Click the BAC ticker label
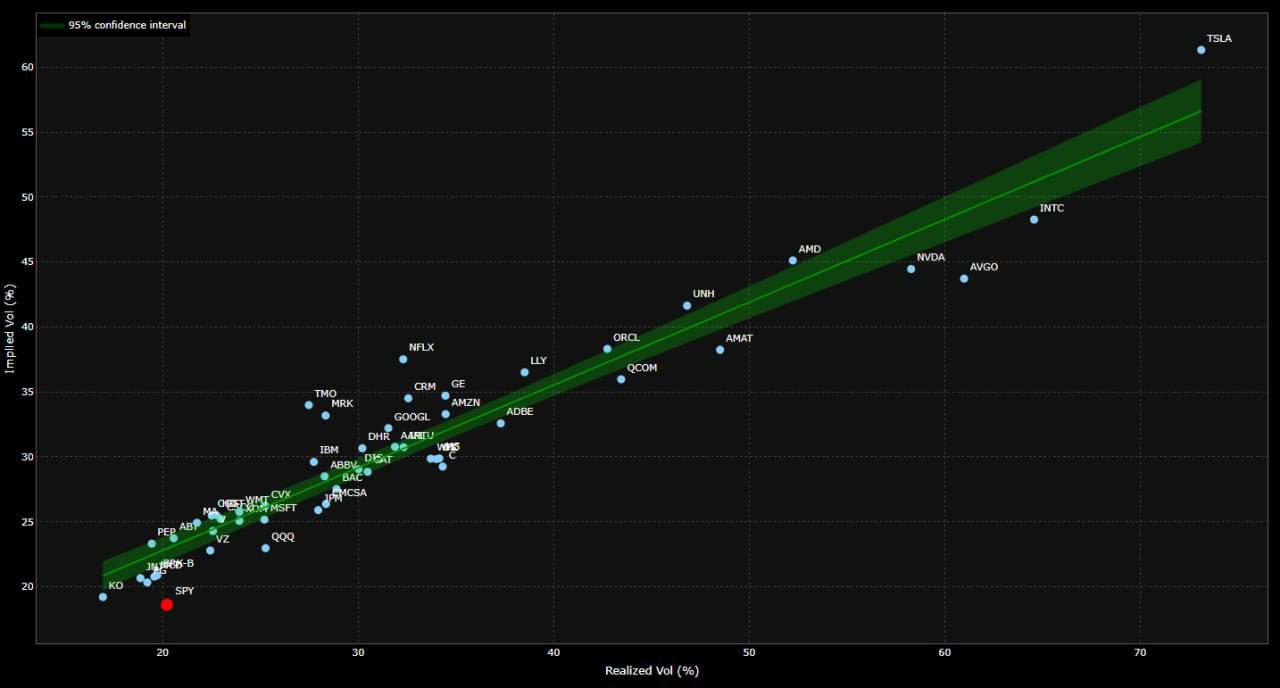 pos(353,478)
